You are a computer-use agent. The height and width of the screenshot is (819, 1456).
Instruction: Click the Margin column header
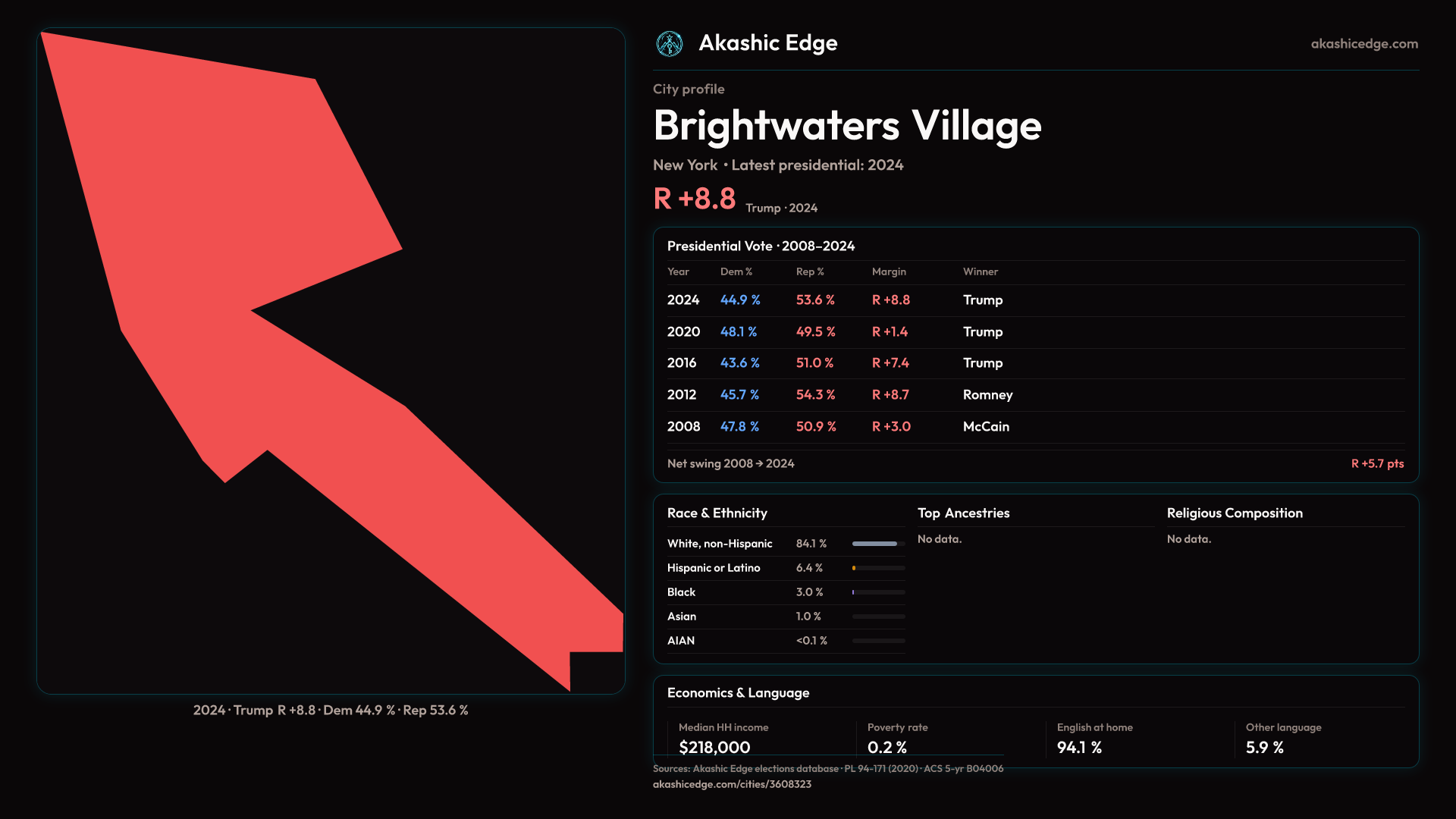(889, 271)
